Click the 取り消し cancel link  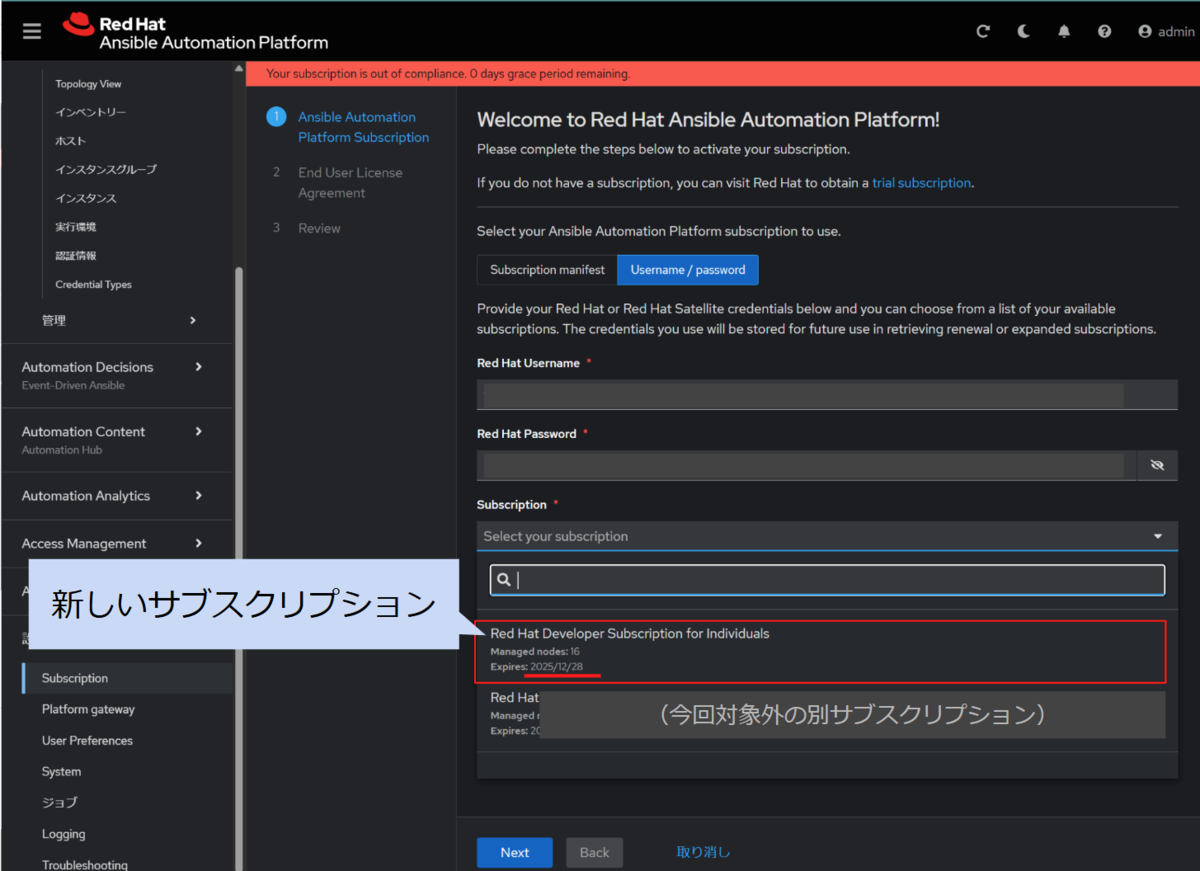point(703,852)
